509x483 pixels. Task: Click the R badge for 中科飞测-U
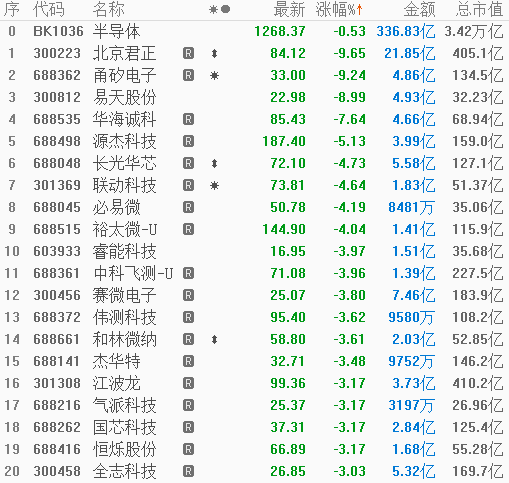tap(188, 273)
